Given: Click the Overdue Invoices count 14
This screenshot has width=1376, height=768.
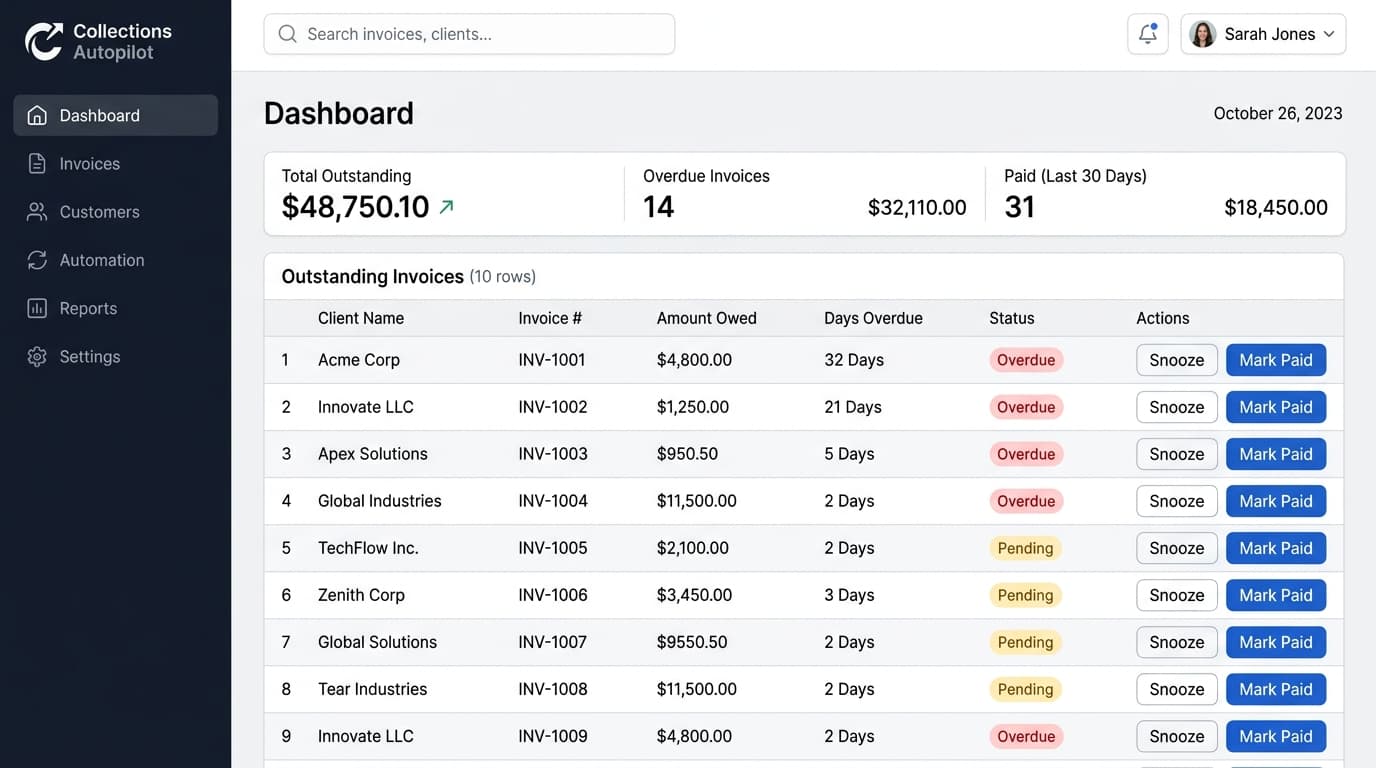Looking at the screenshot, I should pyautogui.click(x=659, y=207).
